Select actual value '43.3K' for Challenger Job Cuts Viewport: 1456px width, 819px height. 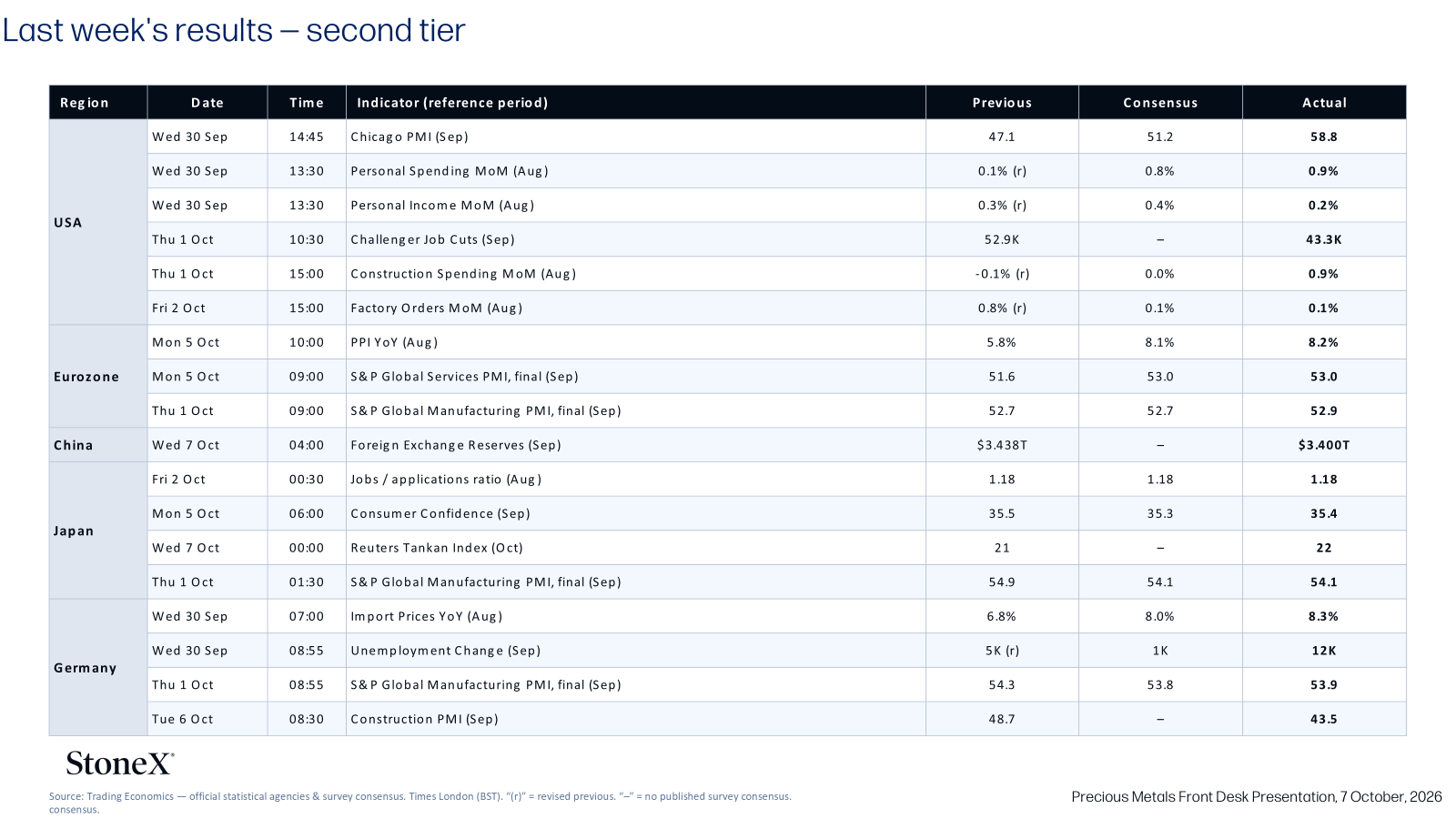point(1324,239)
